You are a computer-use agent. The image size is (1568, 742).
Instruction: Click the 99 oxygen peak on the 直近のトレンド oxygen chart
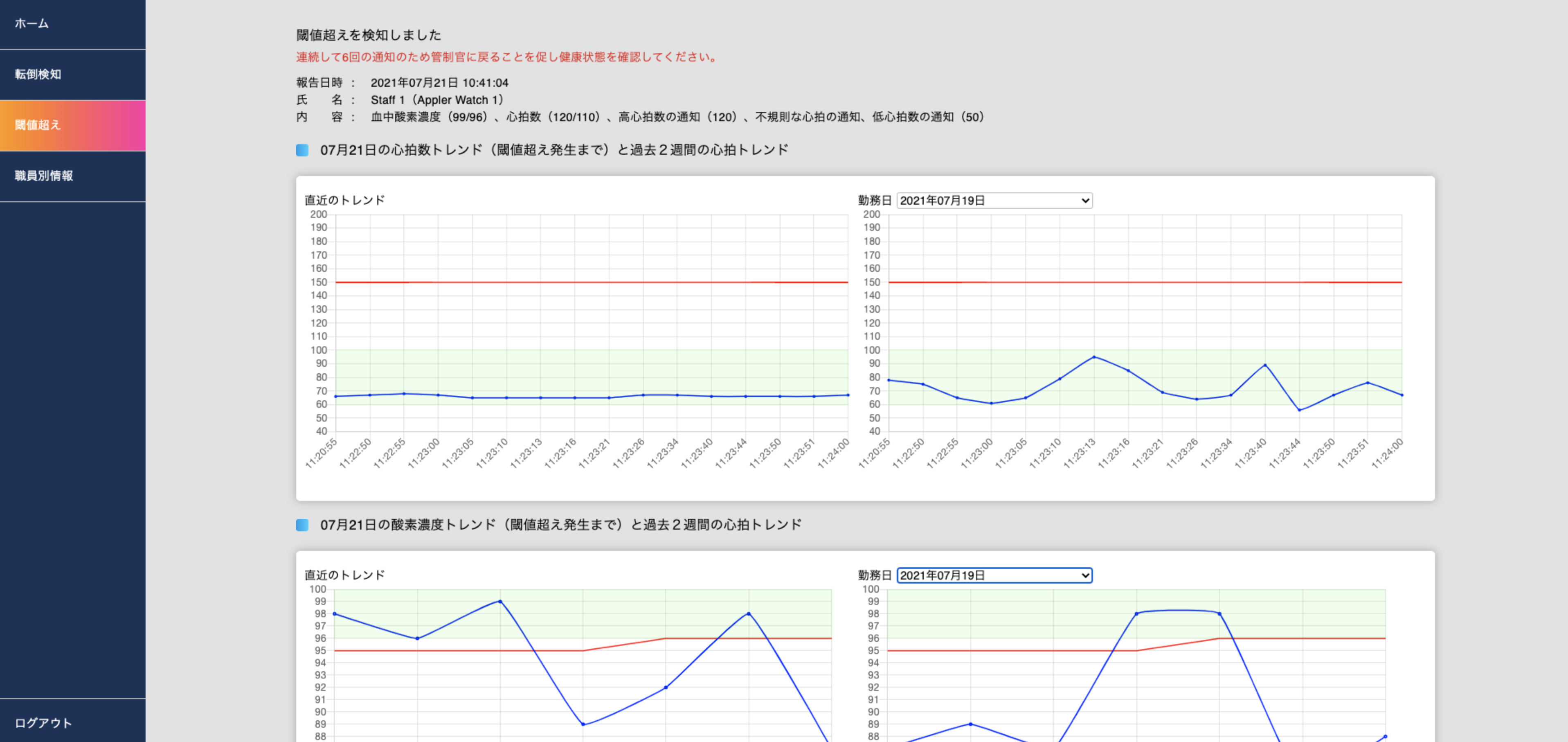coord(500,601)
